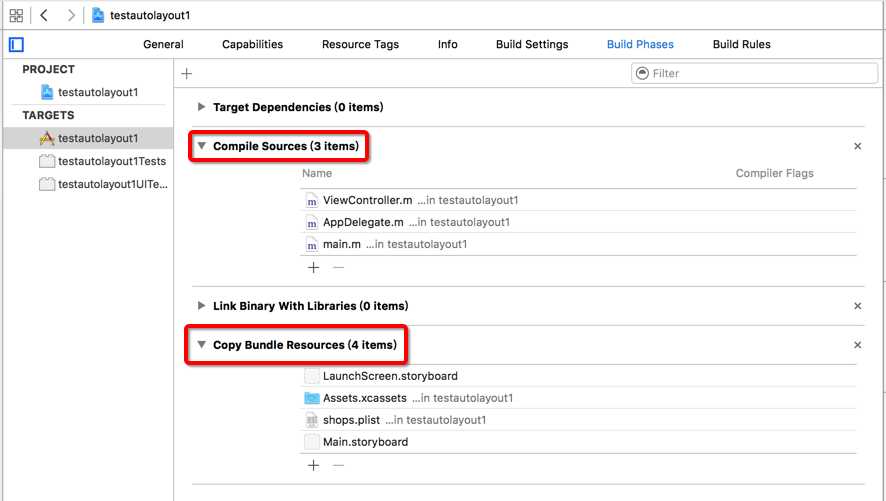
Task: Select Assets.xcassets in bundle resources
Action: [578, 398]
